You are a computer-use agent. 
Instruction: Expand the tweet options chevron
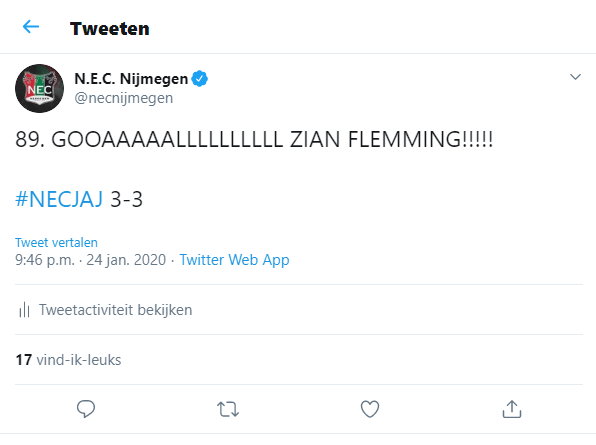click(x=575, y=77)
